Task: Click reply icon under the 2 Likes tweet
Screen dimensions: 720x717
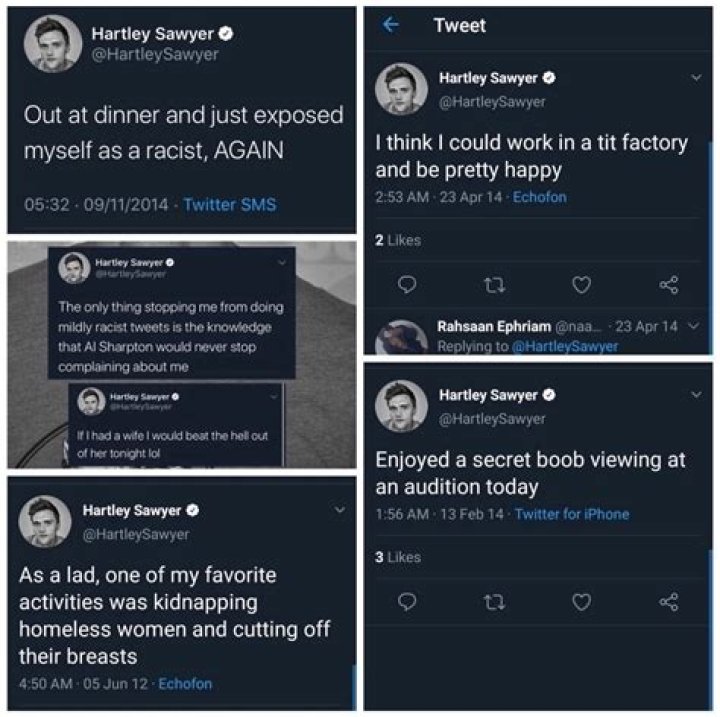Action: 406,285
